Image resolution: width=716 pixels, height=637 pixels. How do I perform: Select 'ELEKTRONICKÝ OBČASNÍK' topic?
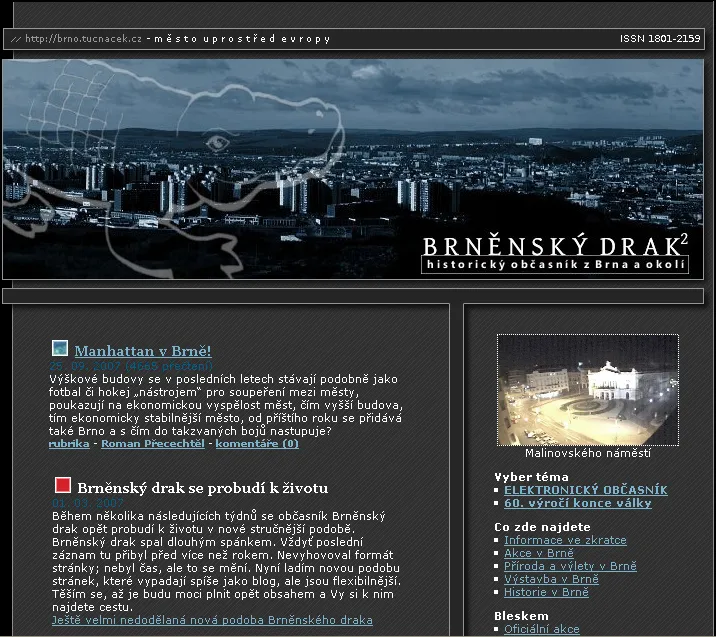[x=585, y=490]
